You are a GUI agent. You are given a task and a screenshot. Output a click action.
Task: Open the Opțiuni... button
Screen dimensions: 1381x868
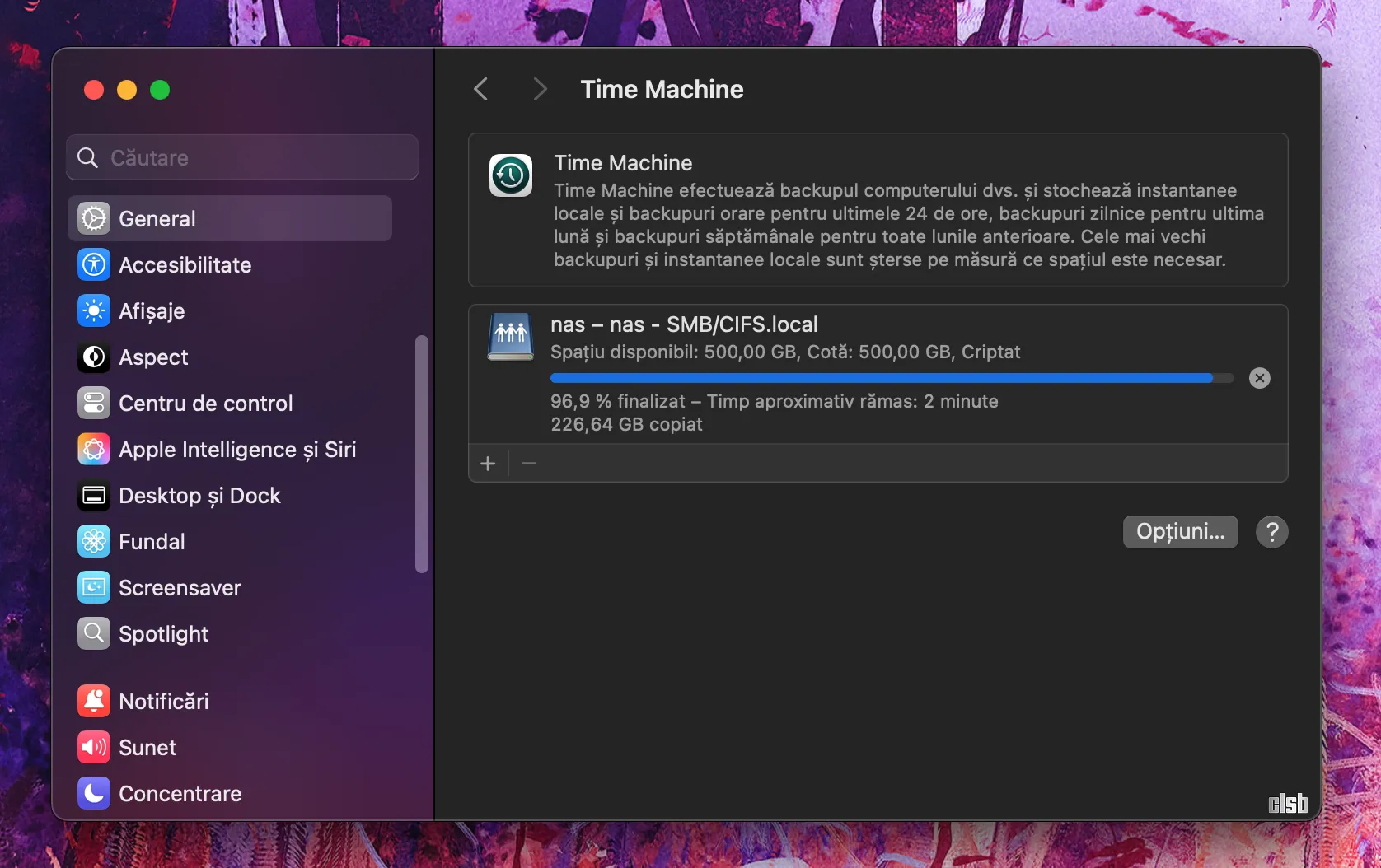pos(1180,531)
